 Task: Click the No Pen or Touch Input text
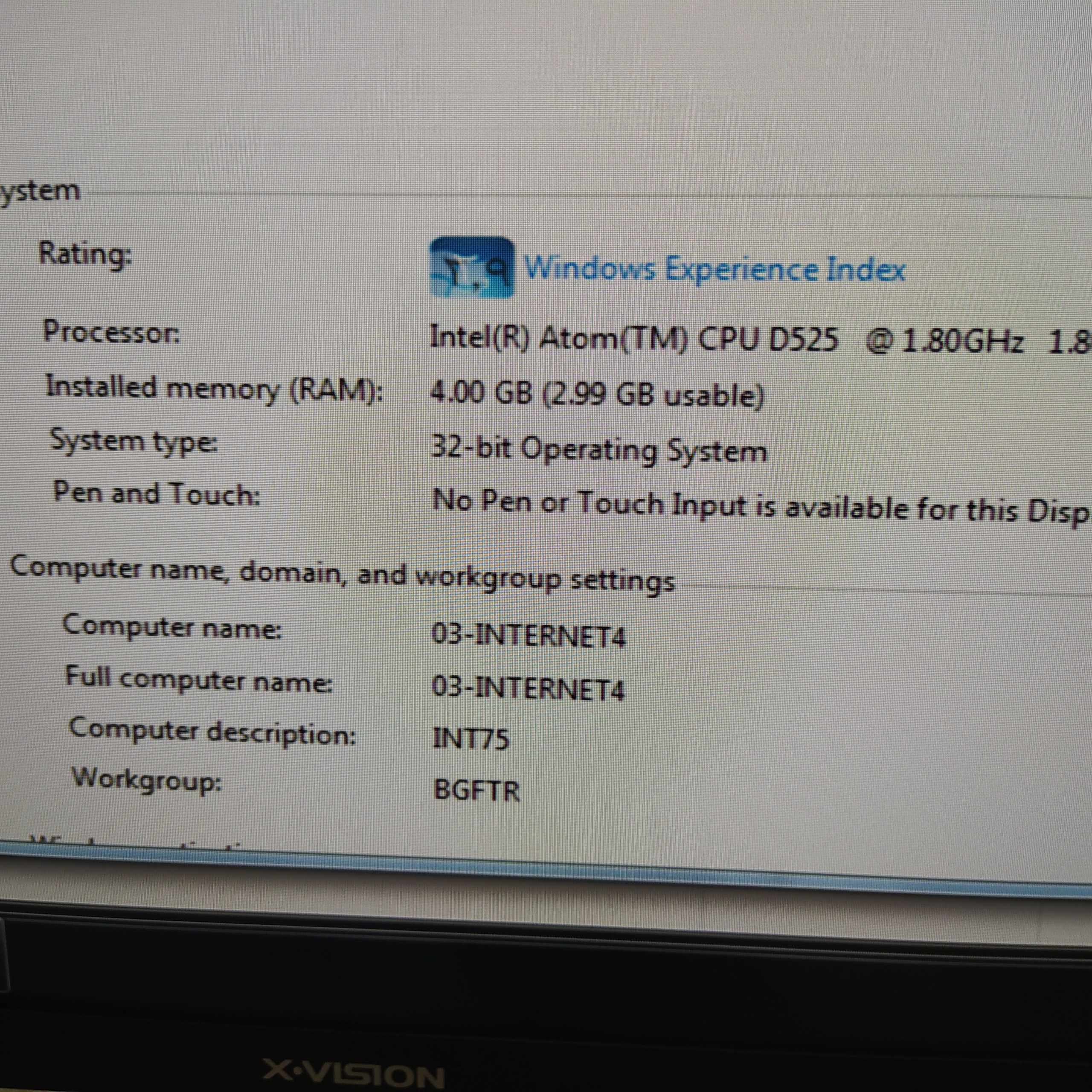pyautogui.click(x=758, y=505)
